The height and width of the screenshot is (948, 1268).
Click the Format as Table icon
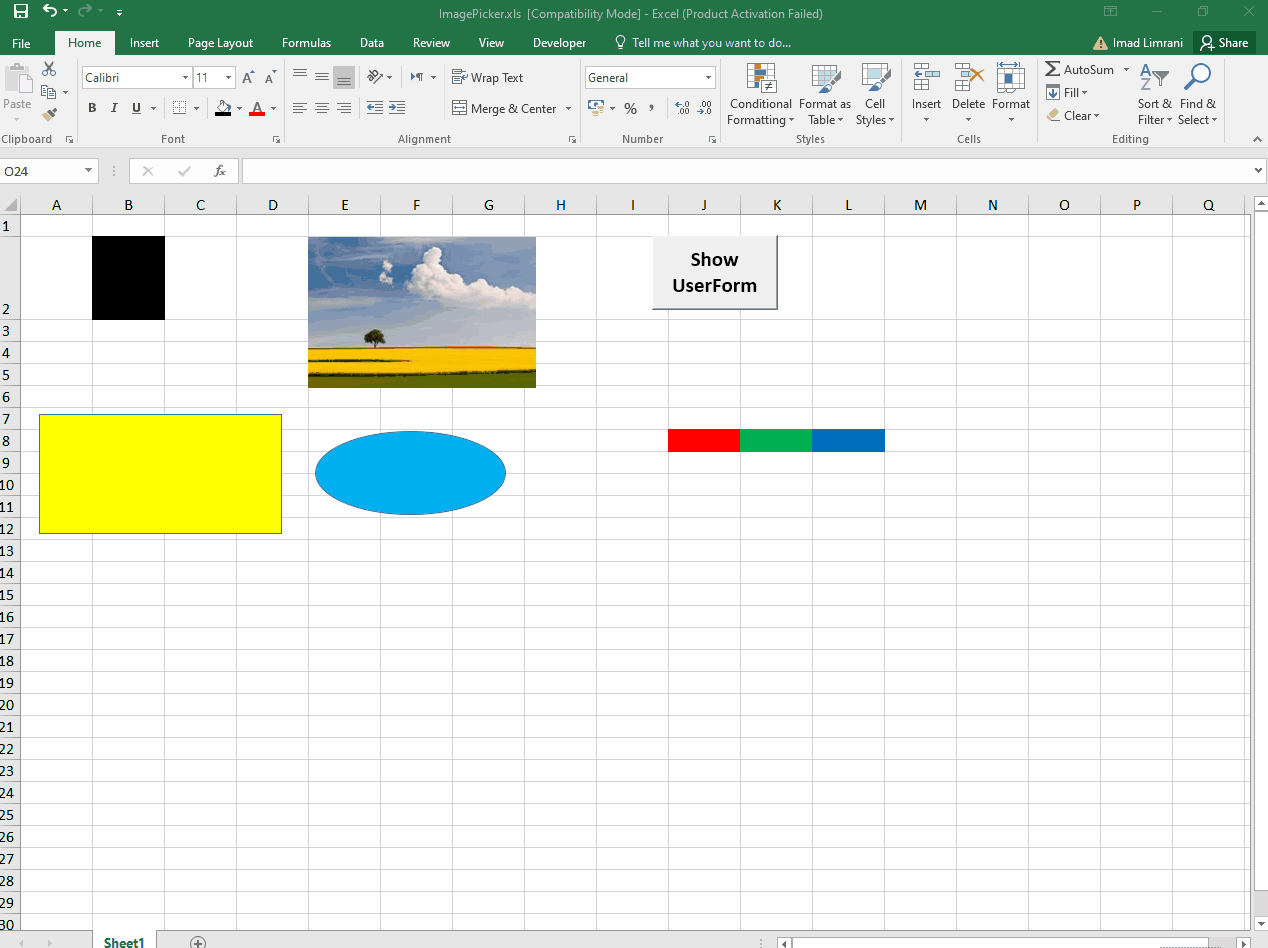click(825, 80)
